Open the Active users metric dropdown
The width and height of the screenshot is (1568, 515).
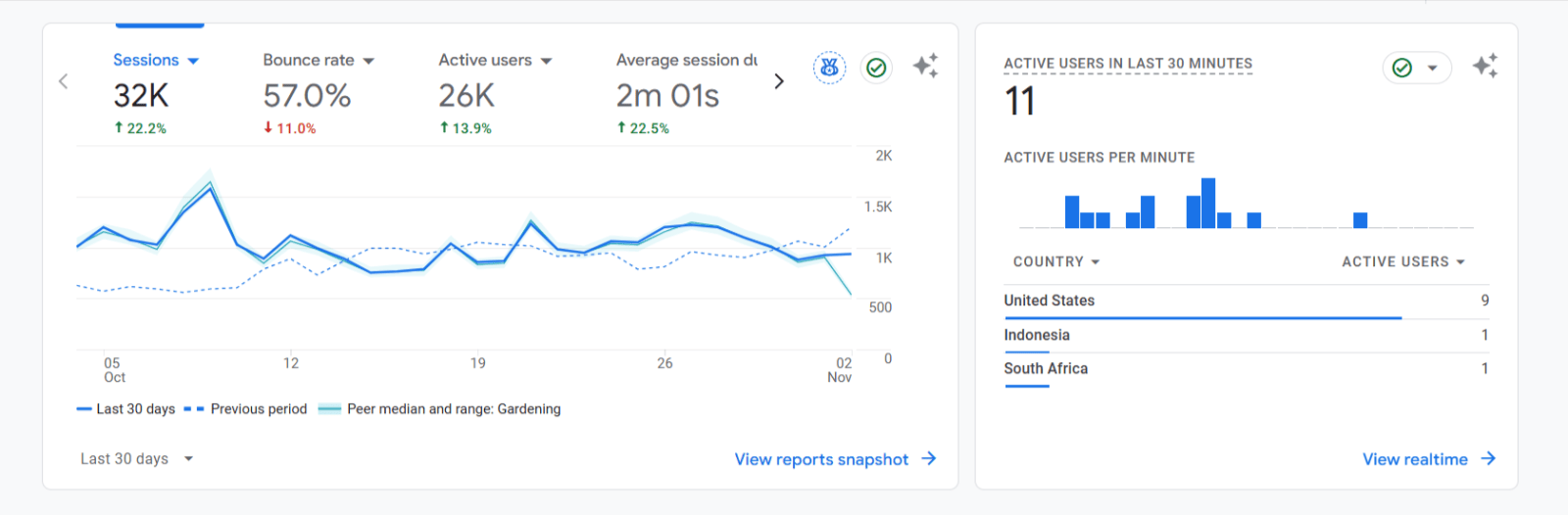pos(546,61)
